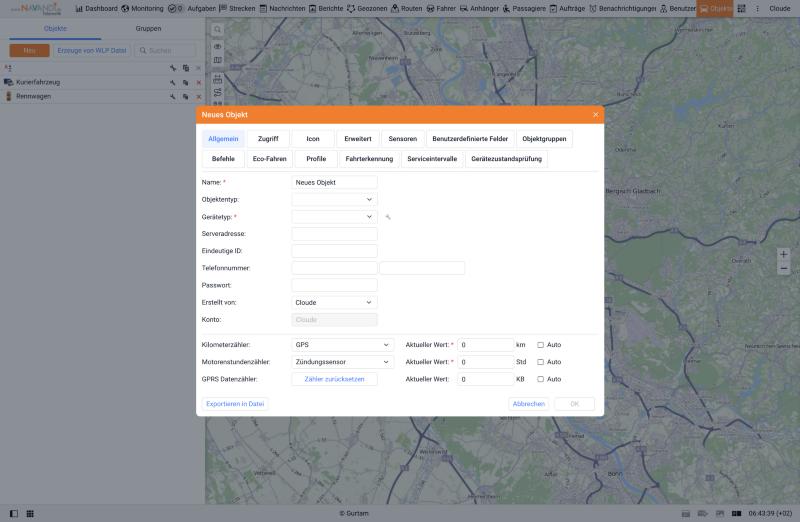Screen dimensions: 800x522
Task: Open the Gerätezustandsprüfung tab
Action: (507, 159)
